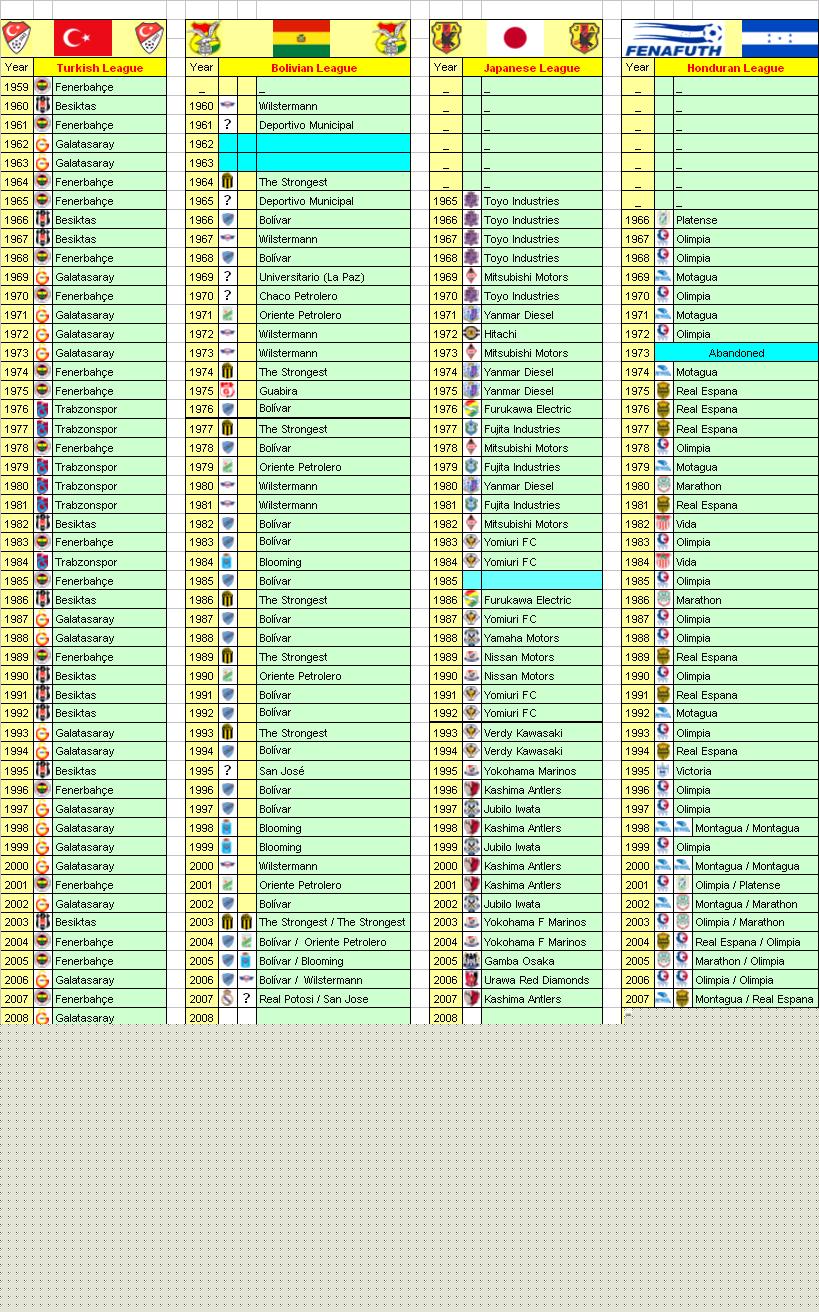819x1312 pixels.
Task: Click the Trabzonspor crest in the 1976 row
Action: click(x=43, y=409)
